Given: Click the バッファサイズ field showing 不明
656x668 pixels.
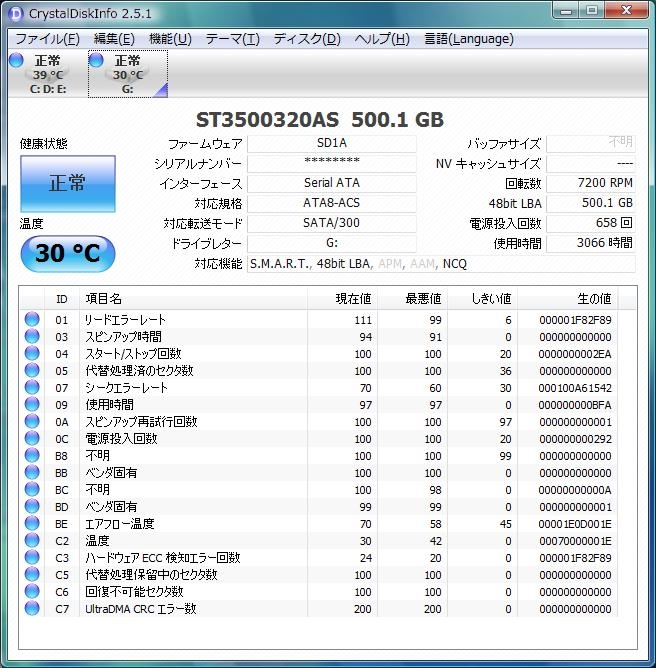Looking at the screenshot, I should coord(591,144).
